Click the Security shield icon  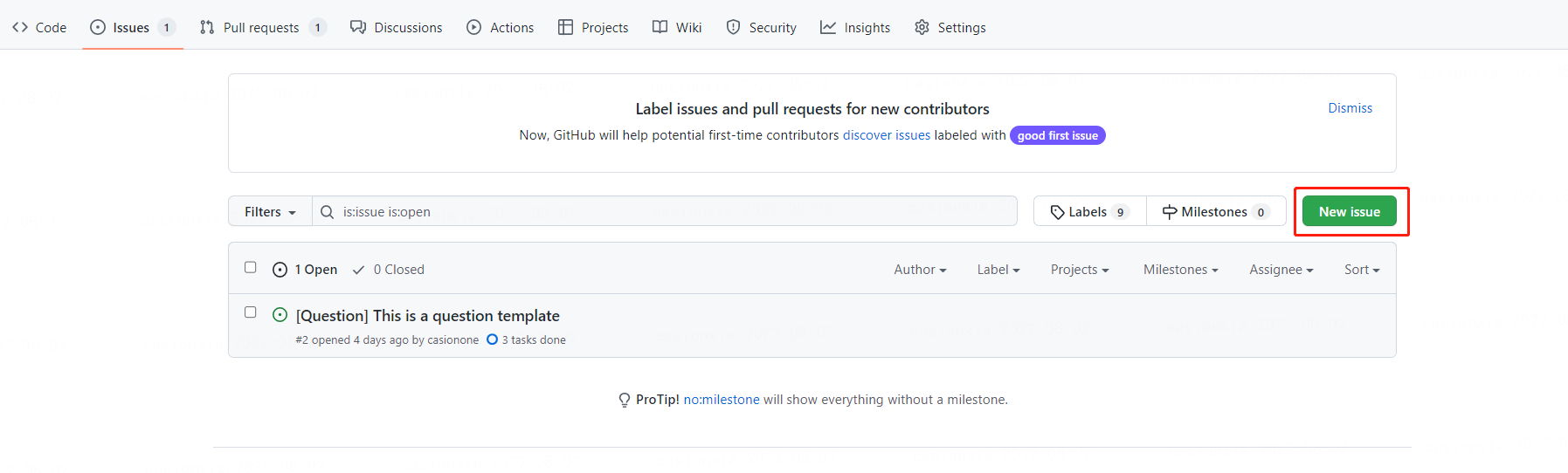tap(734, 27)
